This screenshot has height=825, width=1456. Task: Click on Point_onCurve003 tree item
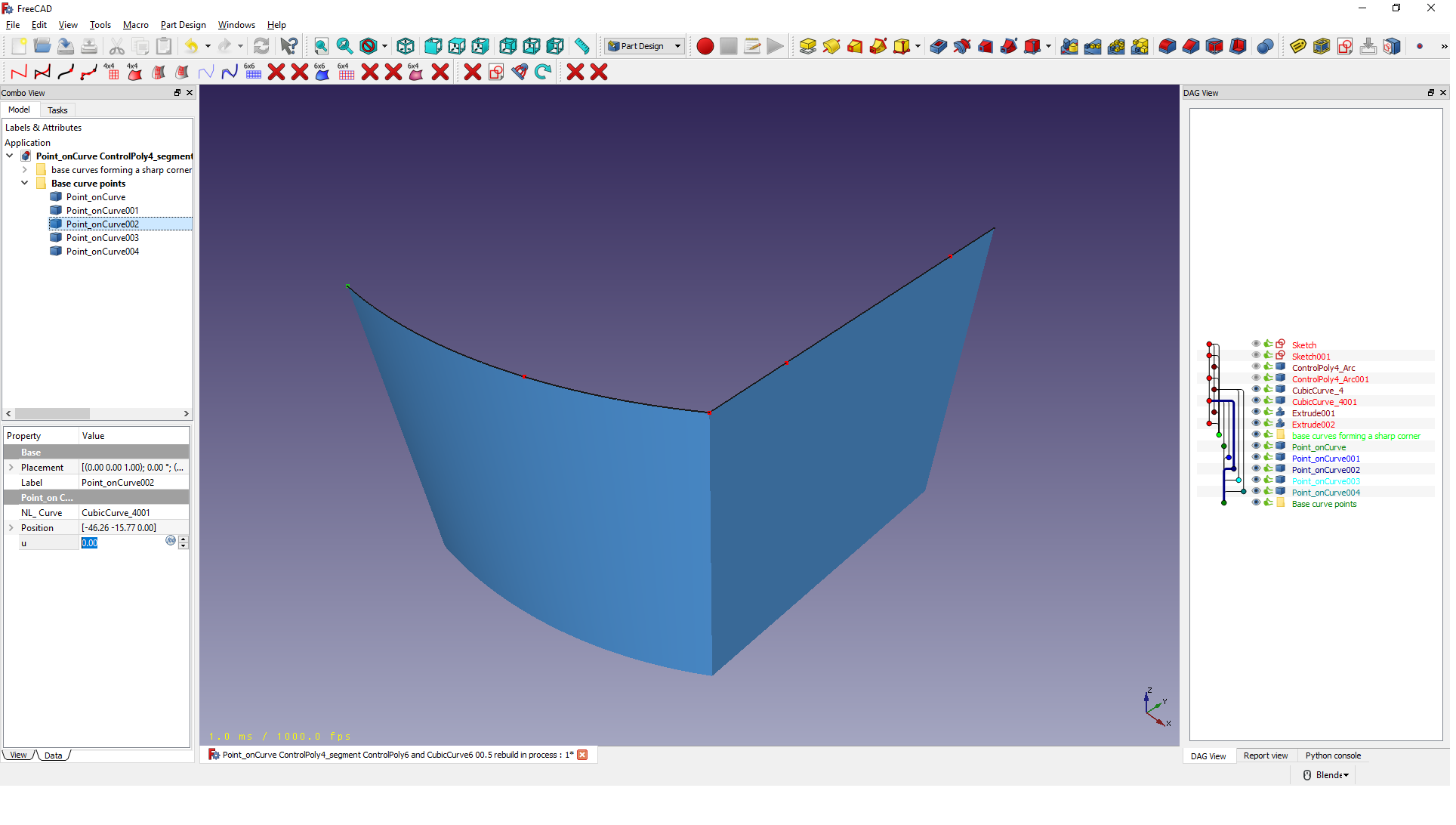[x=102, y=237]
